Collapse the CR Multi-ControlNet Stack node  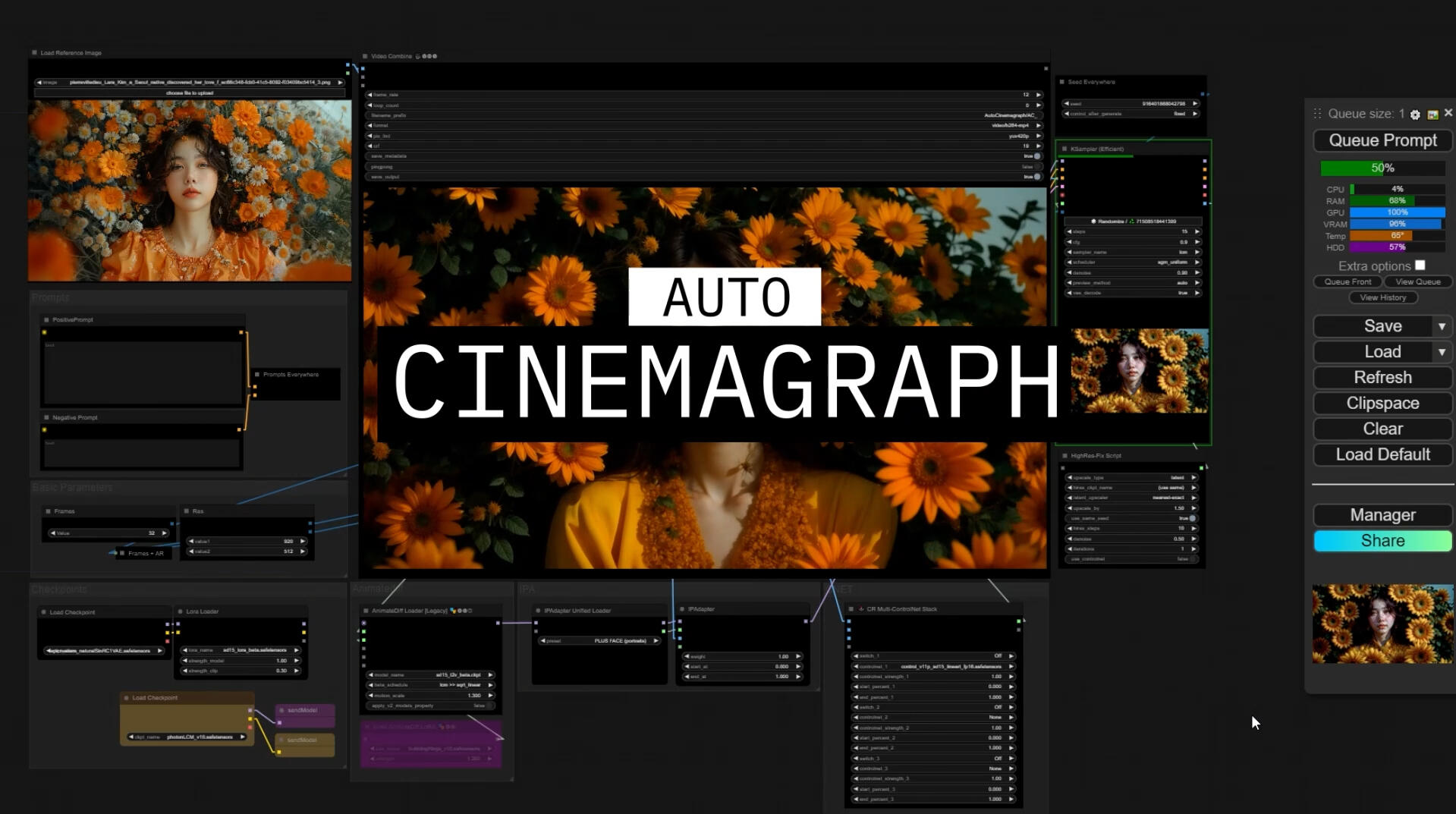coord(852,608)
